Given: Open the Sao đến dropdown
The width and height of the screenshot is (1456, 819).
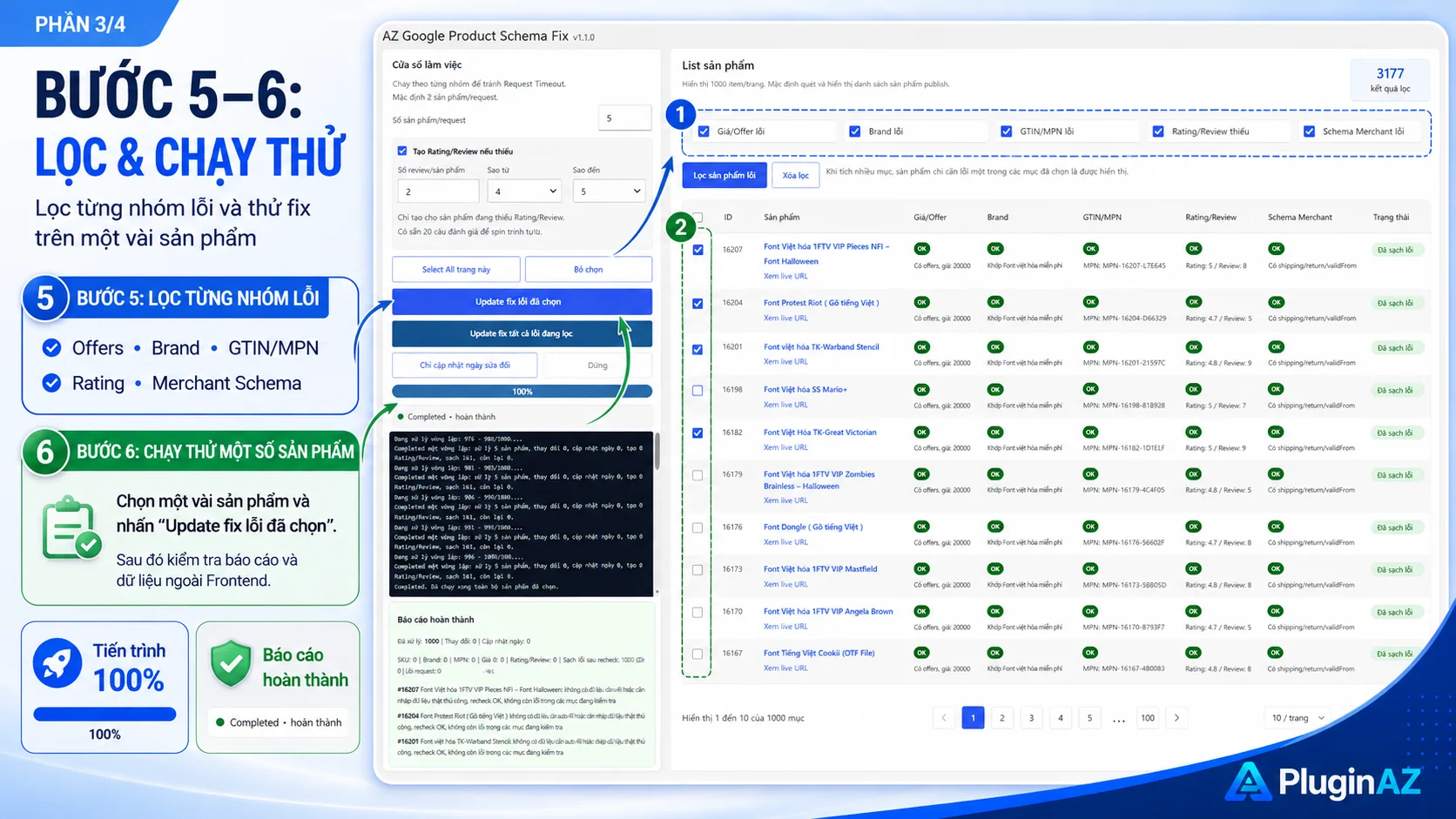Looking at the screenshot, I should coord(609,191).
